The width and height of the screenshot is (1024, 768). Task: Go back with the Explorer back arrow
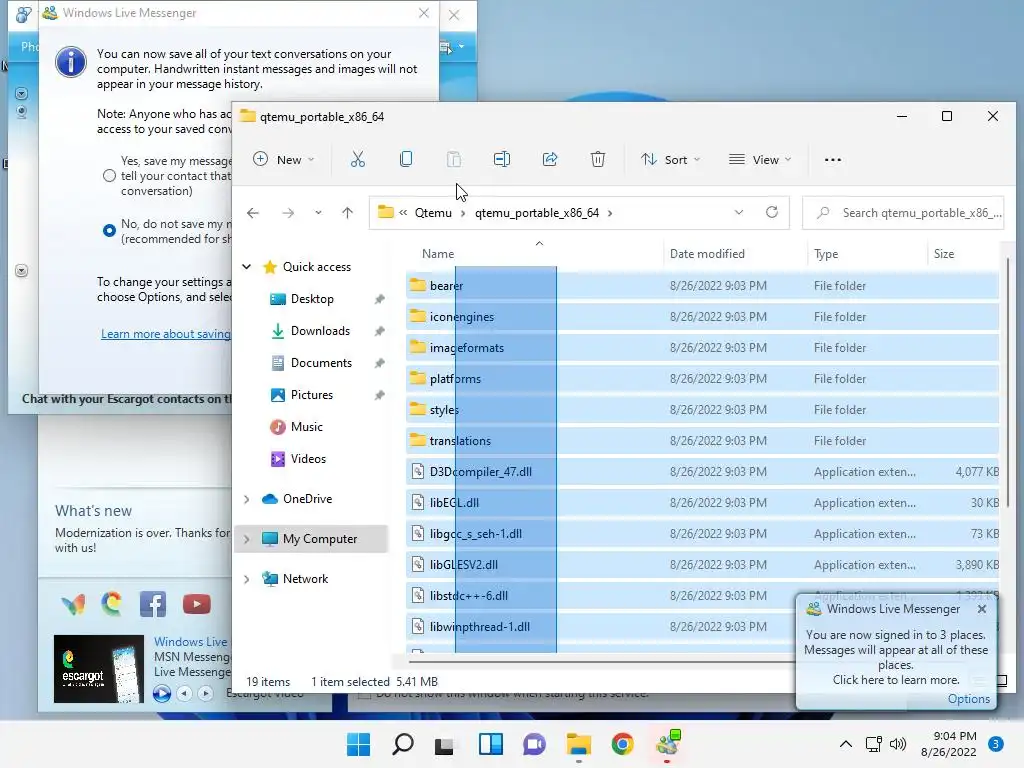point(253,213)
